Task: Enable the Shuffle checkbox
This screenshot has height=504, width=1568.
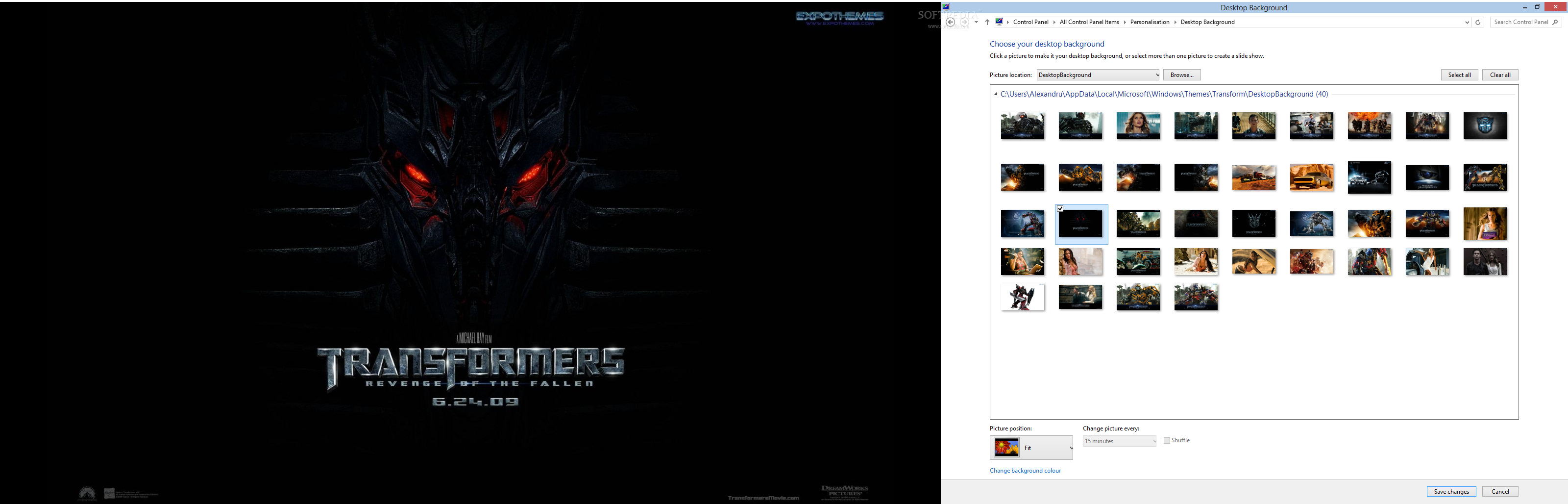Action: pyautogui.click(x=1167, y=440)
